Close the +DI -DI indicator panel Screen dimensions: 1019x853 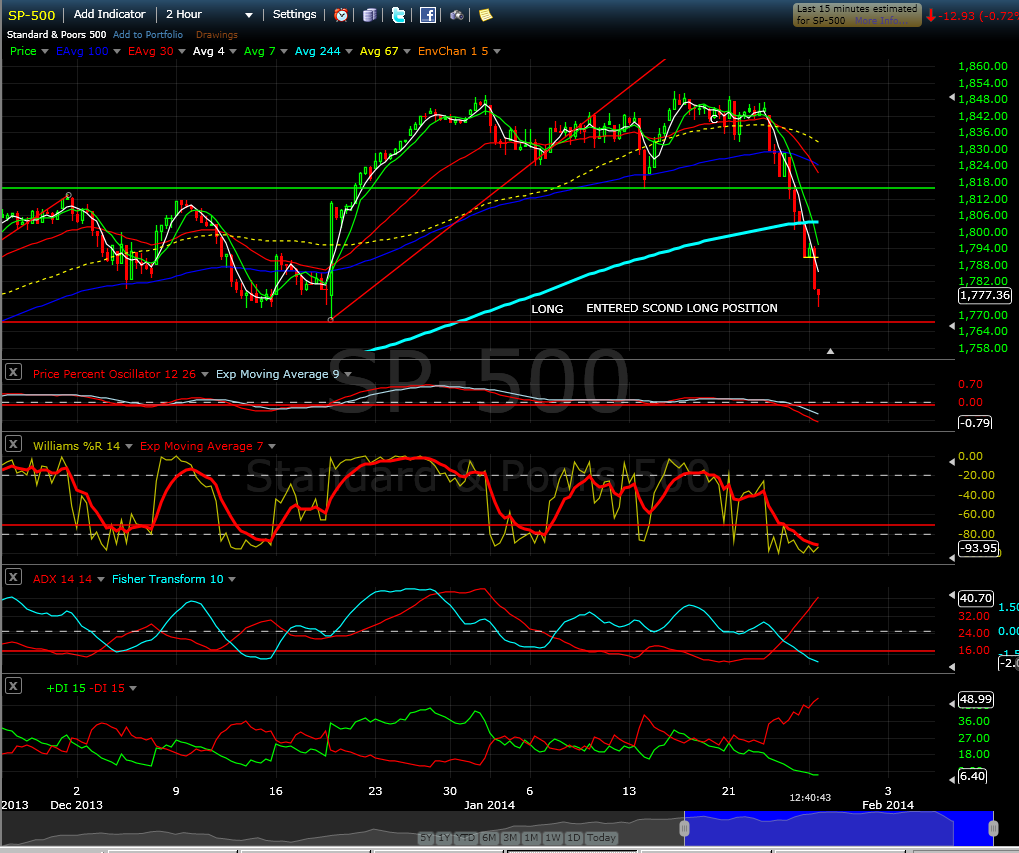point(13,686)
